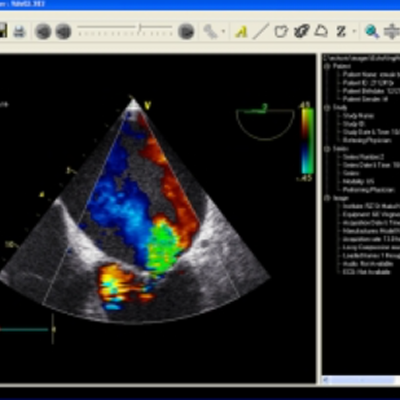Select the ellipse region tool
This screenshot has height=400, width=400.
tap(302, 31)
